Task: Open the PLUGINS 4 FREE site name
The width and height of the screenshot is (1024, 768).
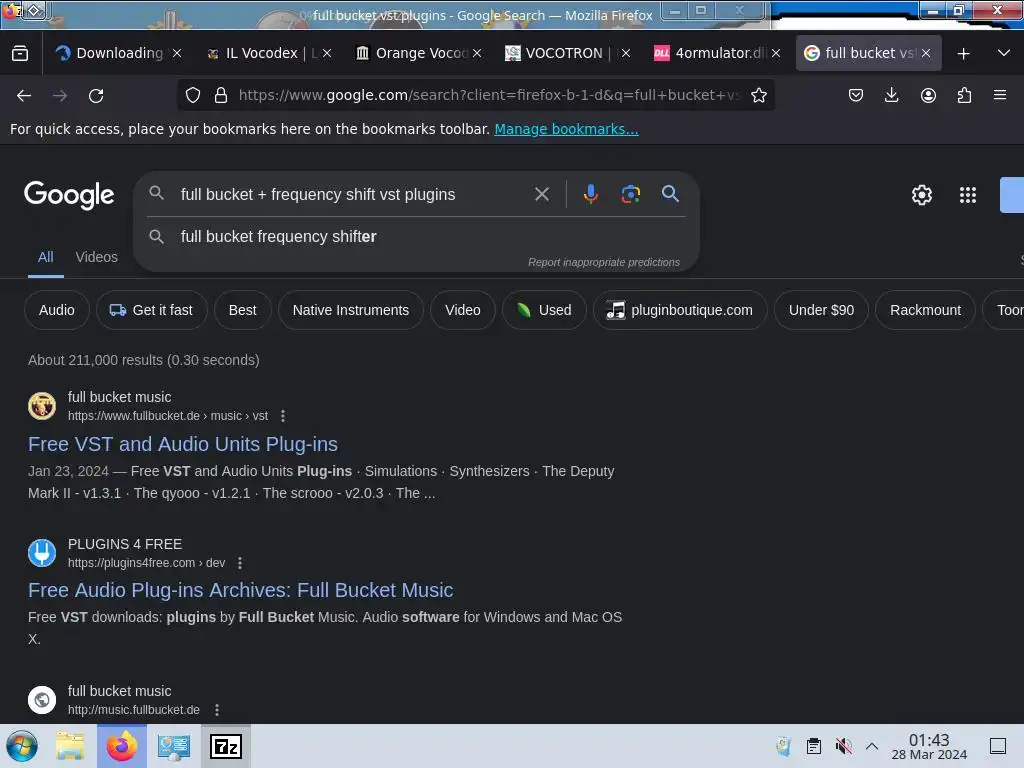Action: point(125,544)
